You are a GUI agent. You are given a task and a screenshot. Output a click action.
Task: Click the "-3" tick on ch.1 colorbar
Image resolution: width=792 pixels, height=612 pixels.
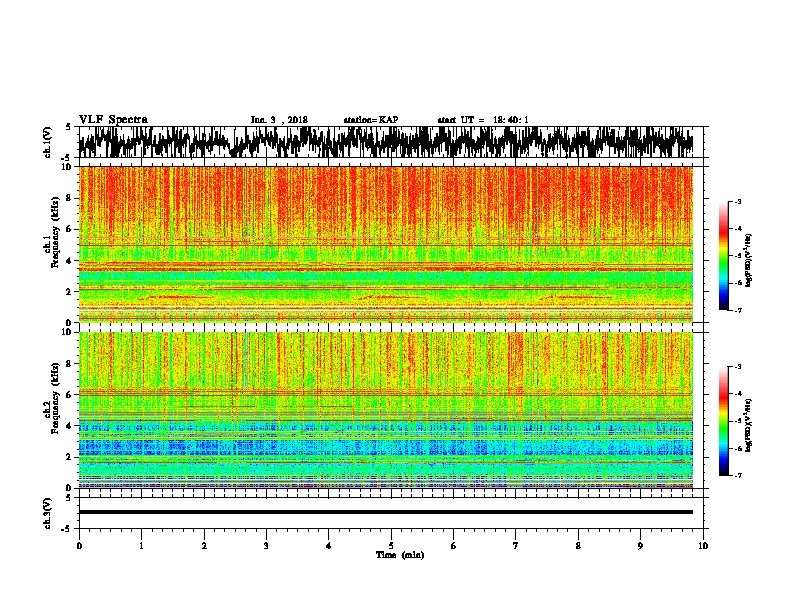[738, 202]
